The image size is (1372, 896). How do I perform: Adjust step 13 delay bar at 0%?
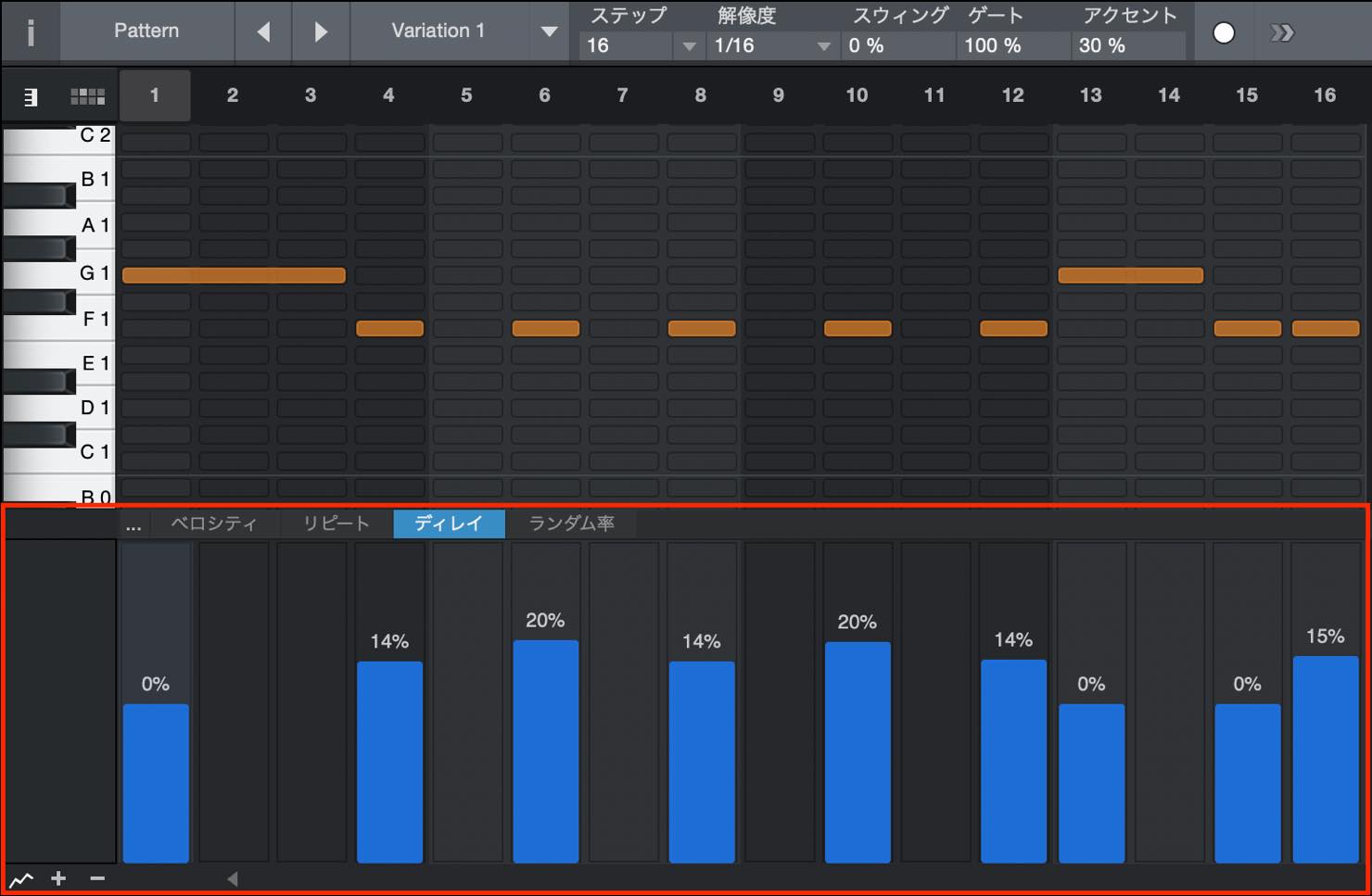point(1092,783)
